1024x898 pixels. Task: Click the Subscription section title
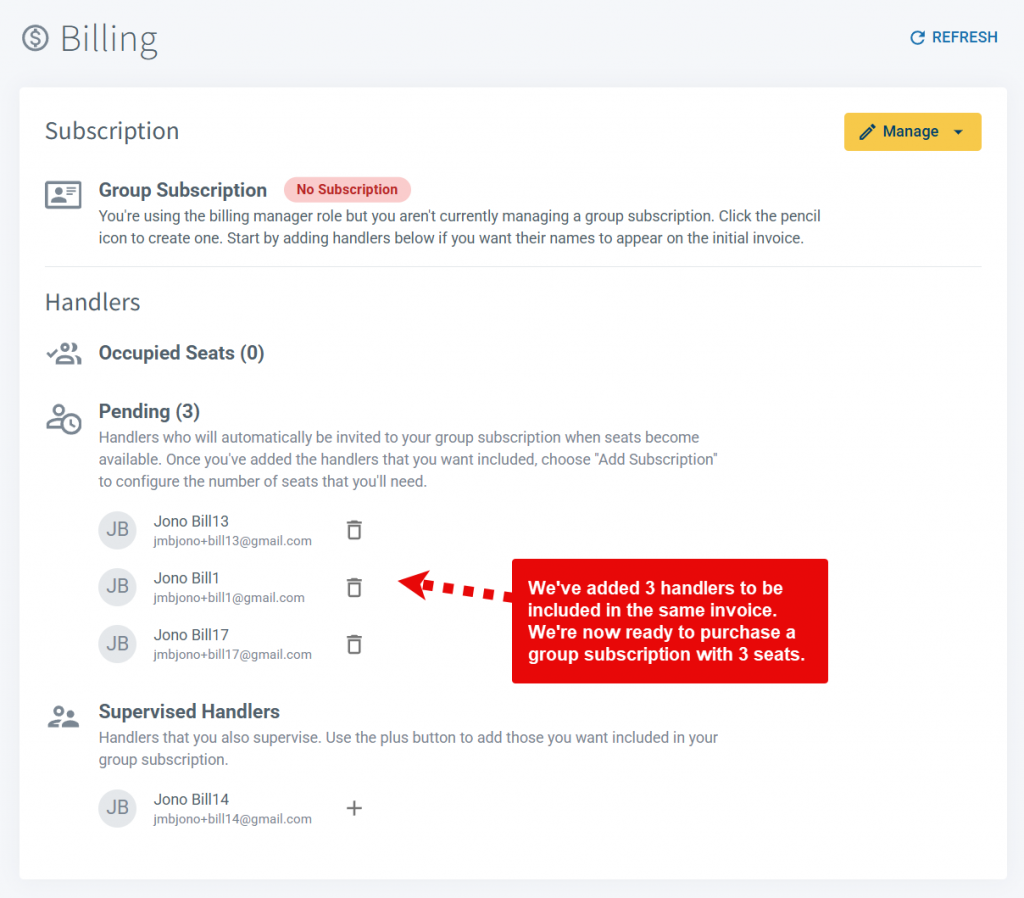[111, 131]
